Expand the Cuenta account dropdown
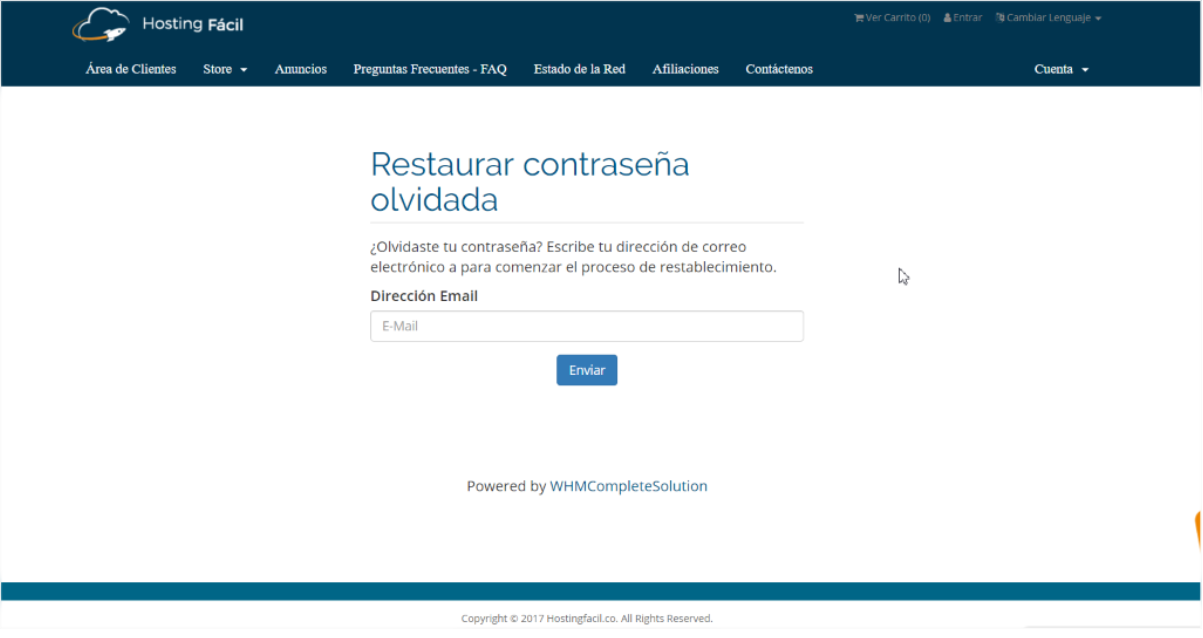The height and width of the screenshot is (638, 1203). [1061, 69]
